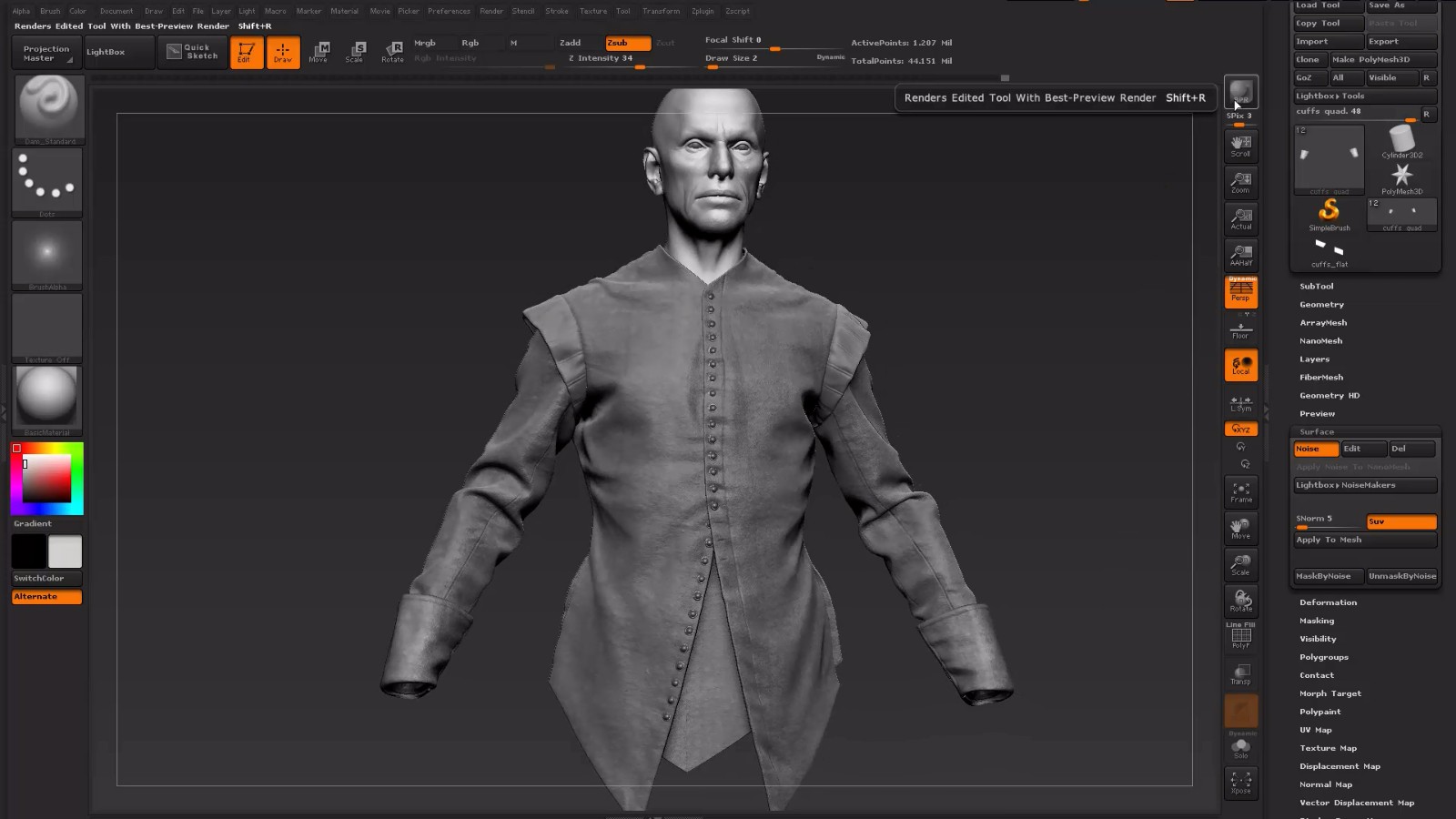Expand the Geometry section

(1321, 304)
